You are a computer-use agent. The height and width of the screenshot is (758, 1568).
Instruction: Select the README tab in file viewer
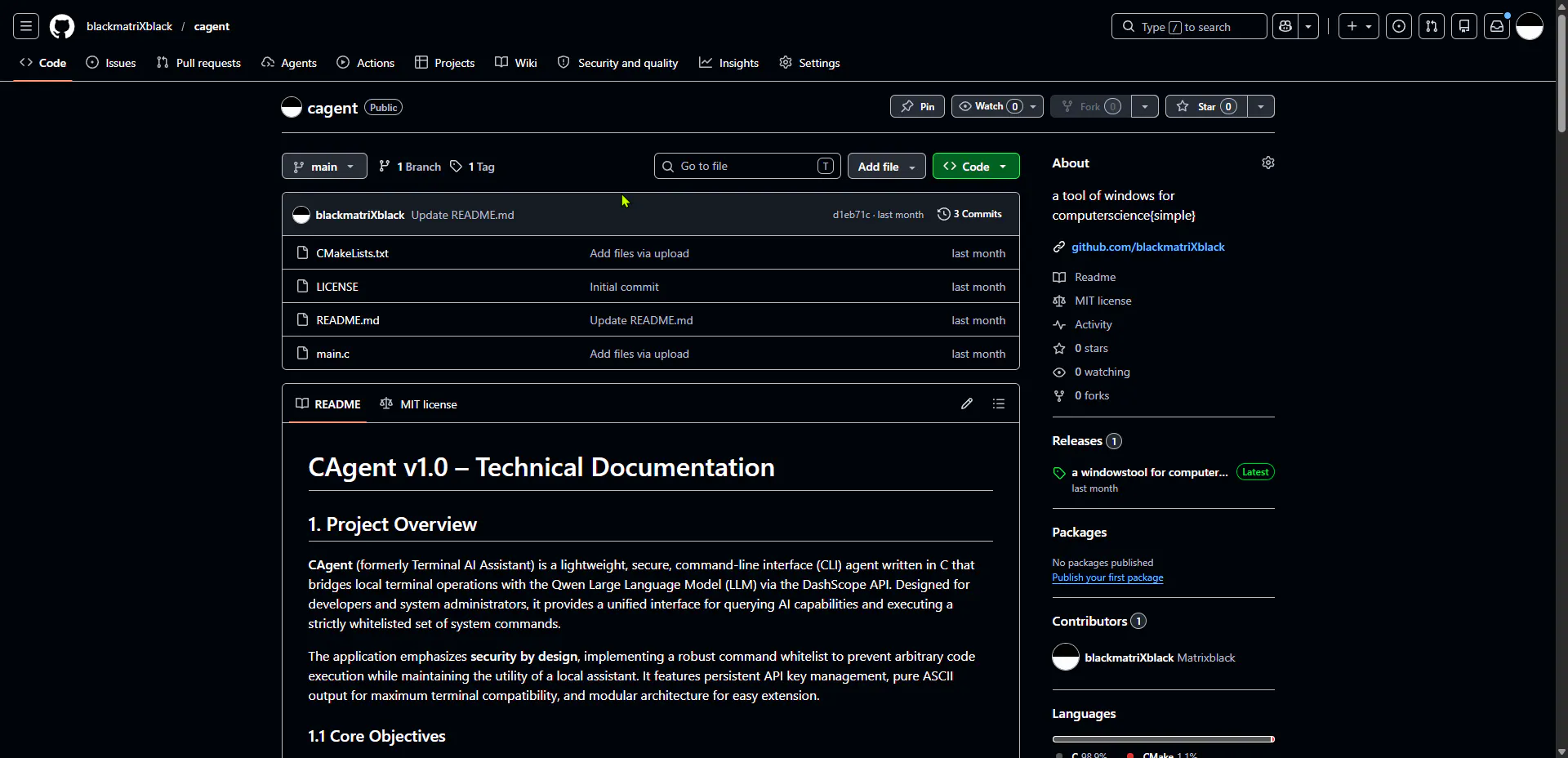(328, 404)
